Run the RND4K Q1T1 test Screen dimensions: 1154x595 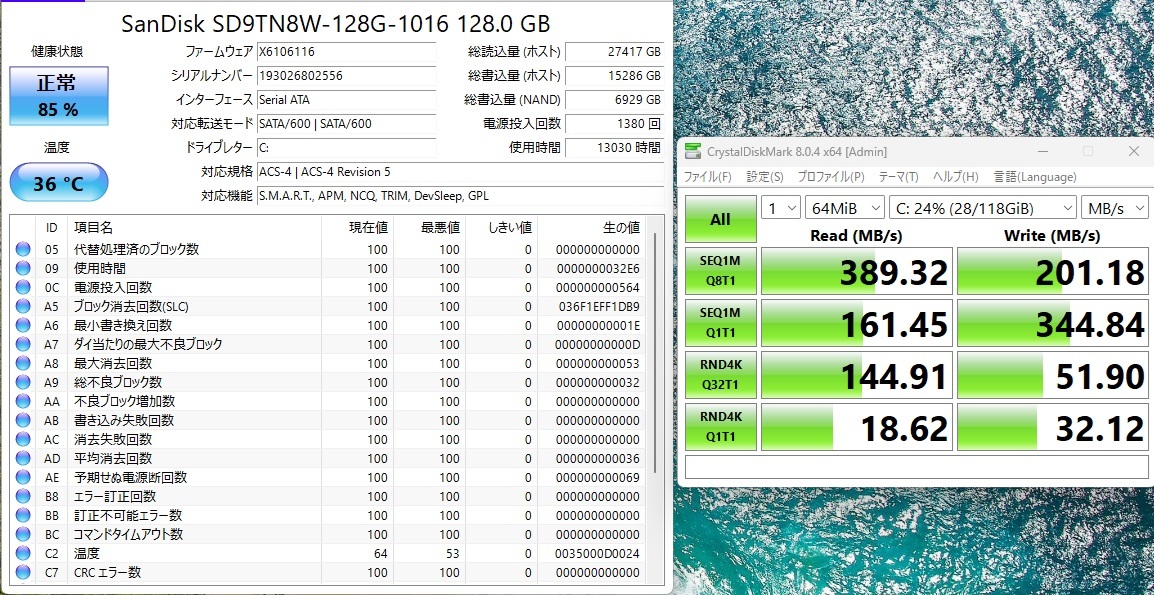721,427
